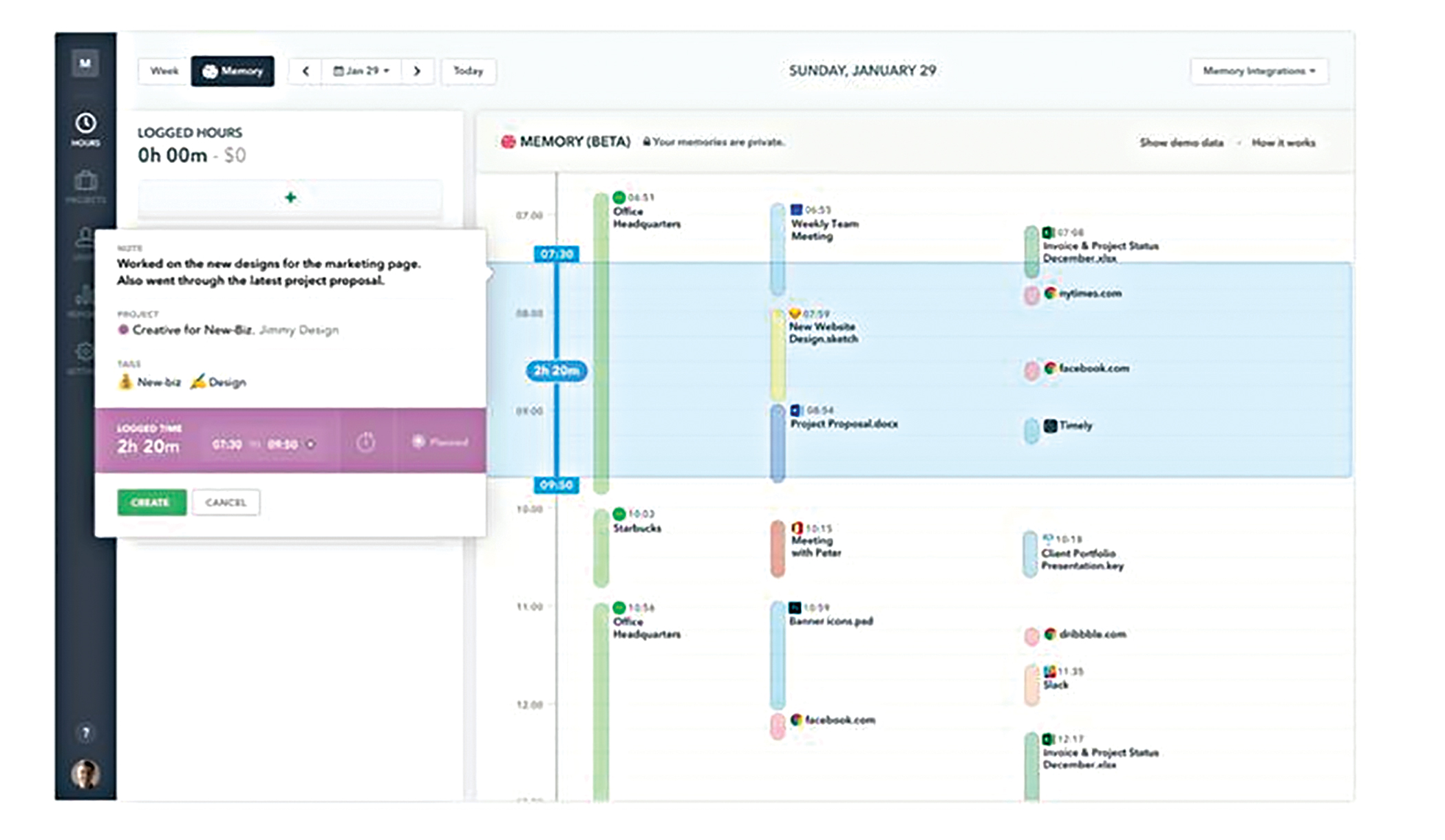The image size is (1445, 840).
Task: Click the purple Creative for New-Biz color dot
Action: click(x=123, y=330)
